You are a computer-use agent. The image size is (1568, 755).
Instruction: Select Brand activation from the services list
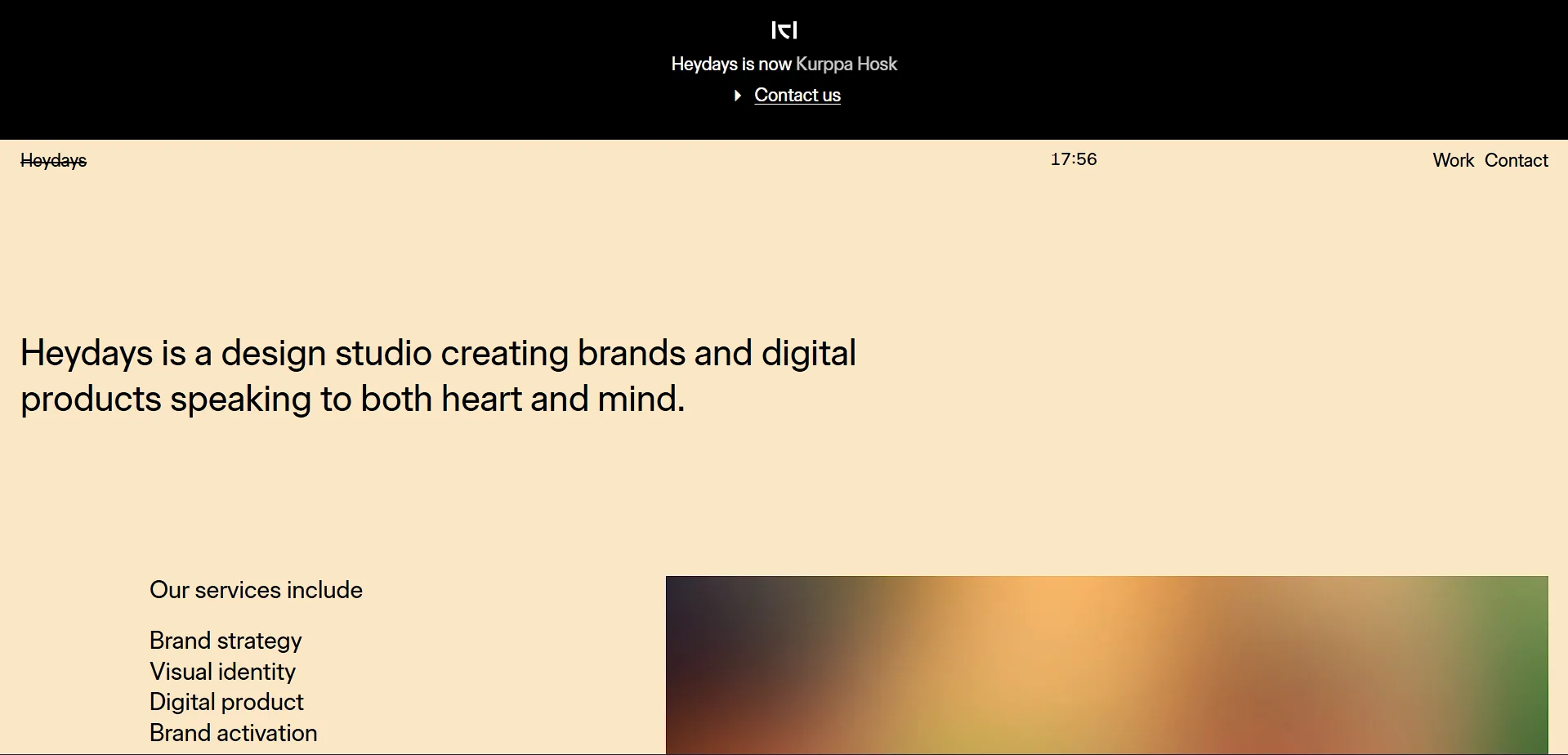point(233,732)
